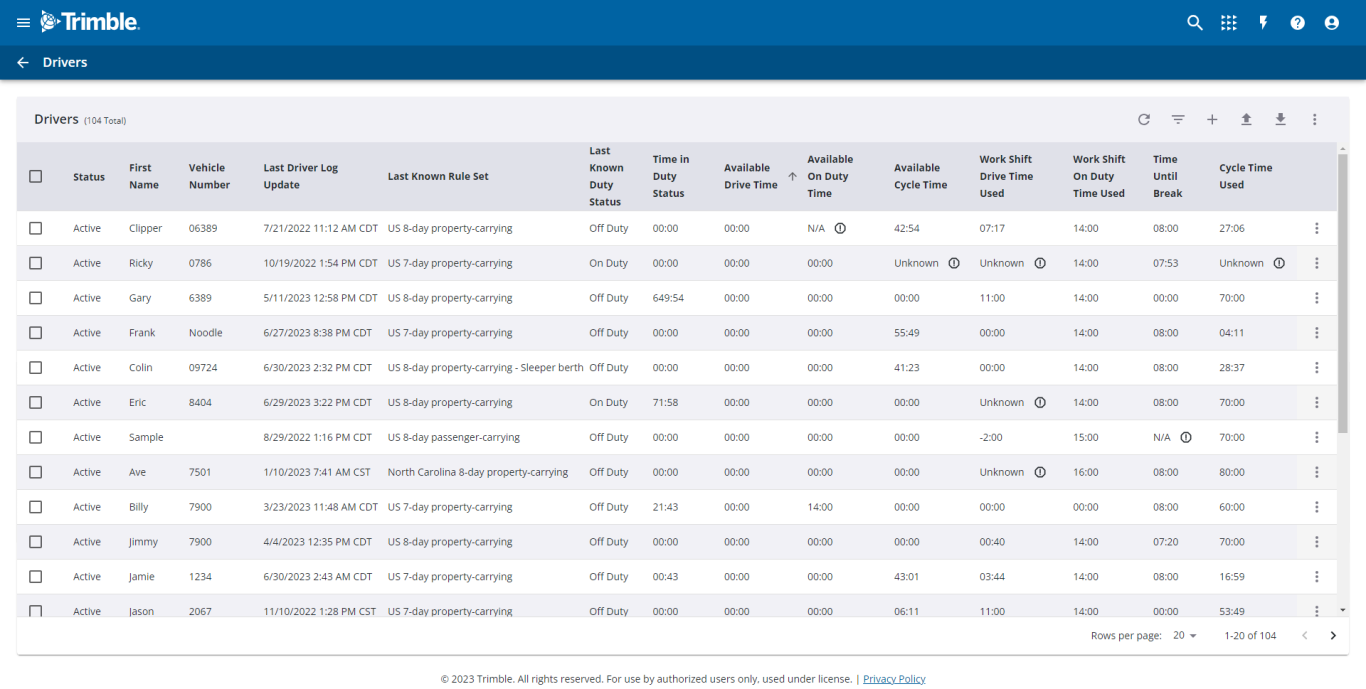Open the search icon in the top bar
Viewport: 1366px width, 689px height.
(x=1195, y=22)
